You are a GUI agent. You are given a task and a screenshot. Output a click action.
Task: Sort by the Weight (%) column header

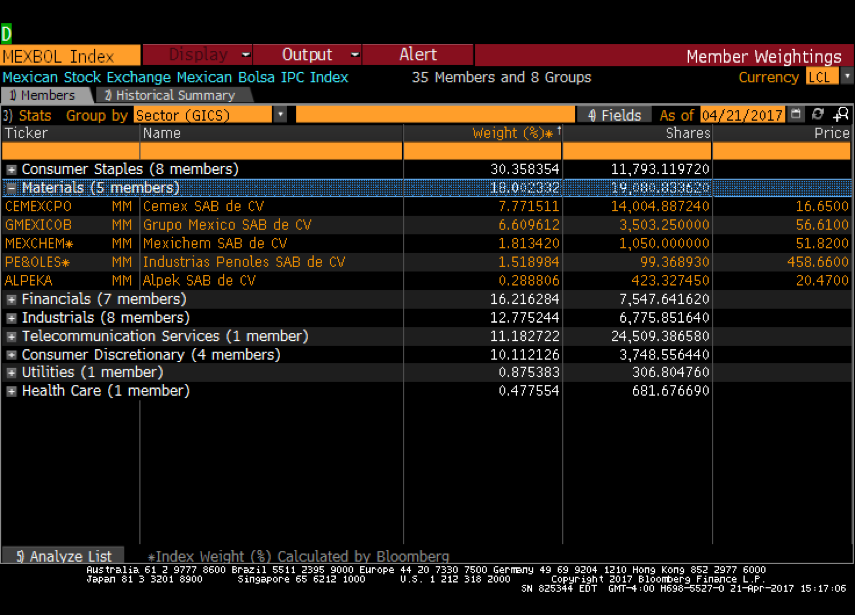pos(513,133)
